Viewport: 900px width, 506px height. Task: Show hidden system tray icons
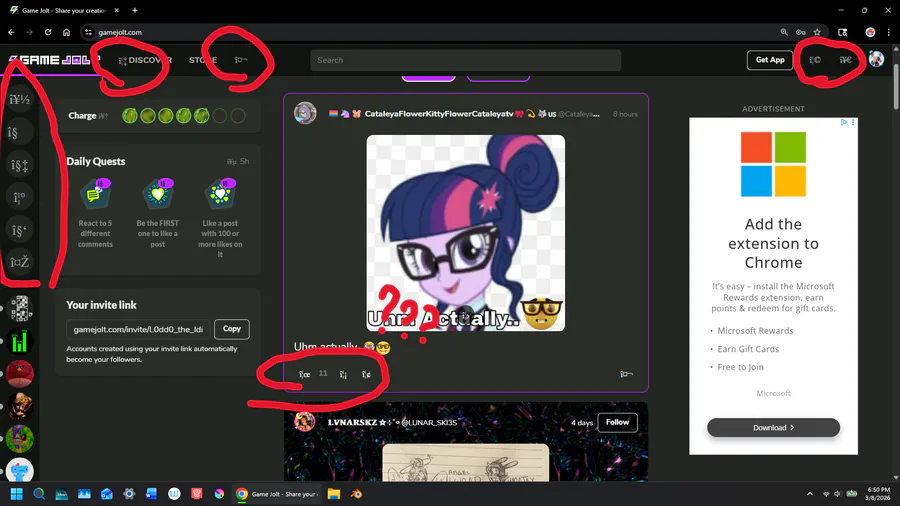pyautogui.click(x=809, y=494)
